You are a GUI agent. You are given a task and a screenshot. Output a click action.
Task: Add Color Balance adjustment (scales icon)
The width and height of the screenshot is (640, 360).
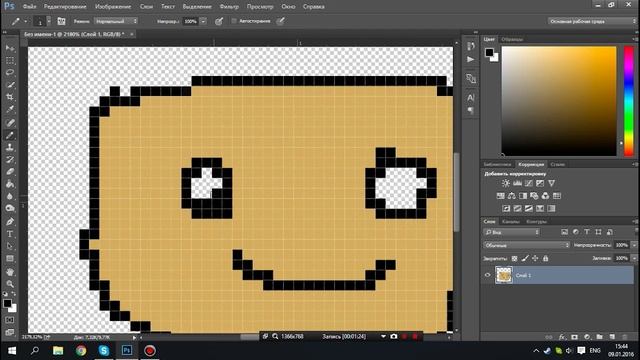click(x=511, y=196)
